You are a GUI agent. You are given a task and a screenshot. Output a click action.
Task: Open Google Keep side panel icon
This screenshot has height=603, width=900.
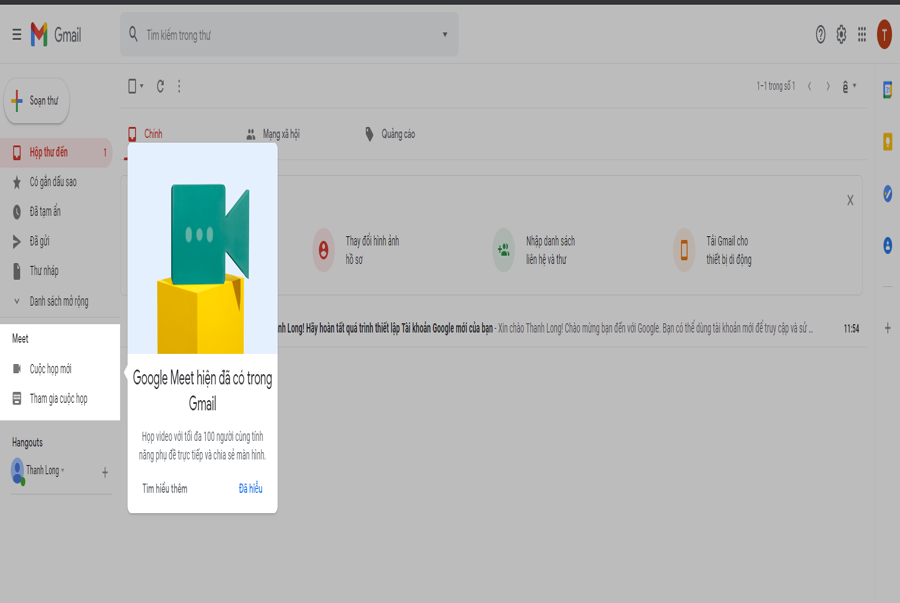pos(887,141)
